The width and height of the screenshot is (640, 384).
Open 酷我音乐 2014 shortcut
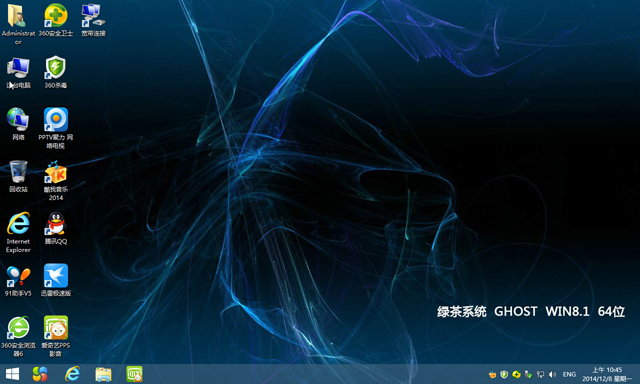click(56, 180)
